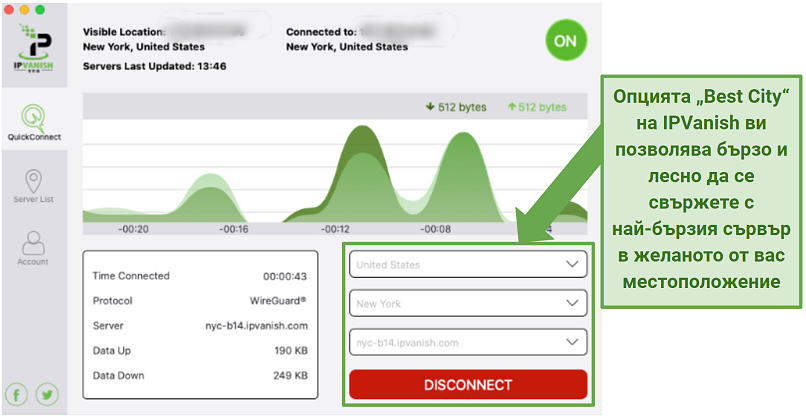This screenshot has height=416, width=806.
Task: Click the Time Connected value 00:00:43
Action: coord(285,277)
